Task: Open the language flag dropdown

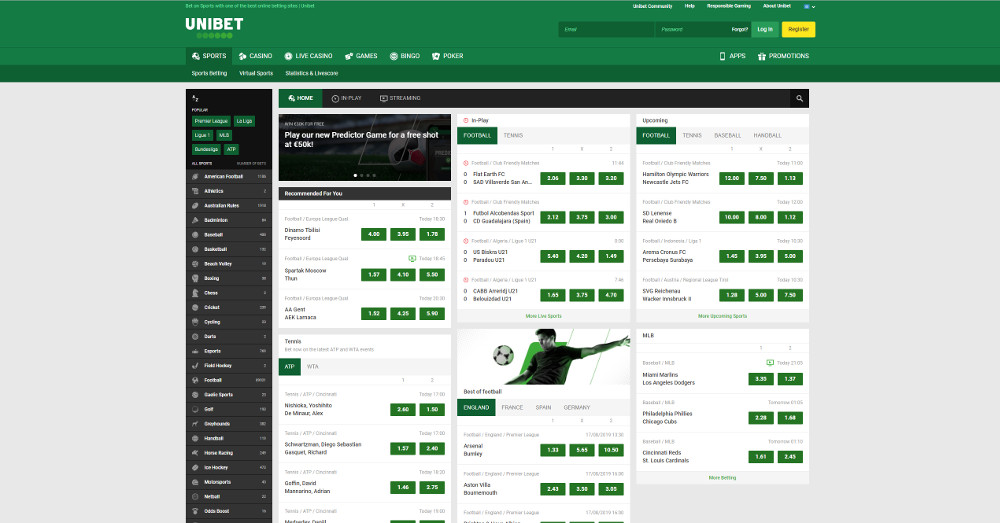Action: [809, 6]
